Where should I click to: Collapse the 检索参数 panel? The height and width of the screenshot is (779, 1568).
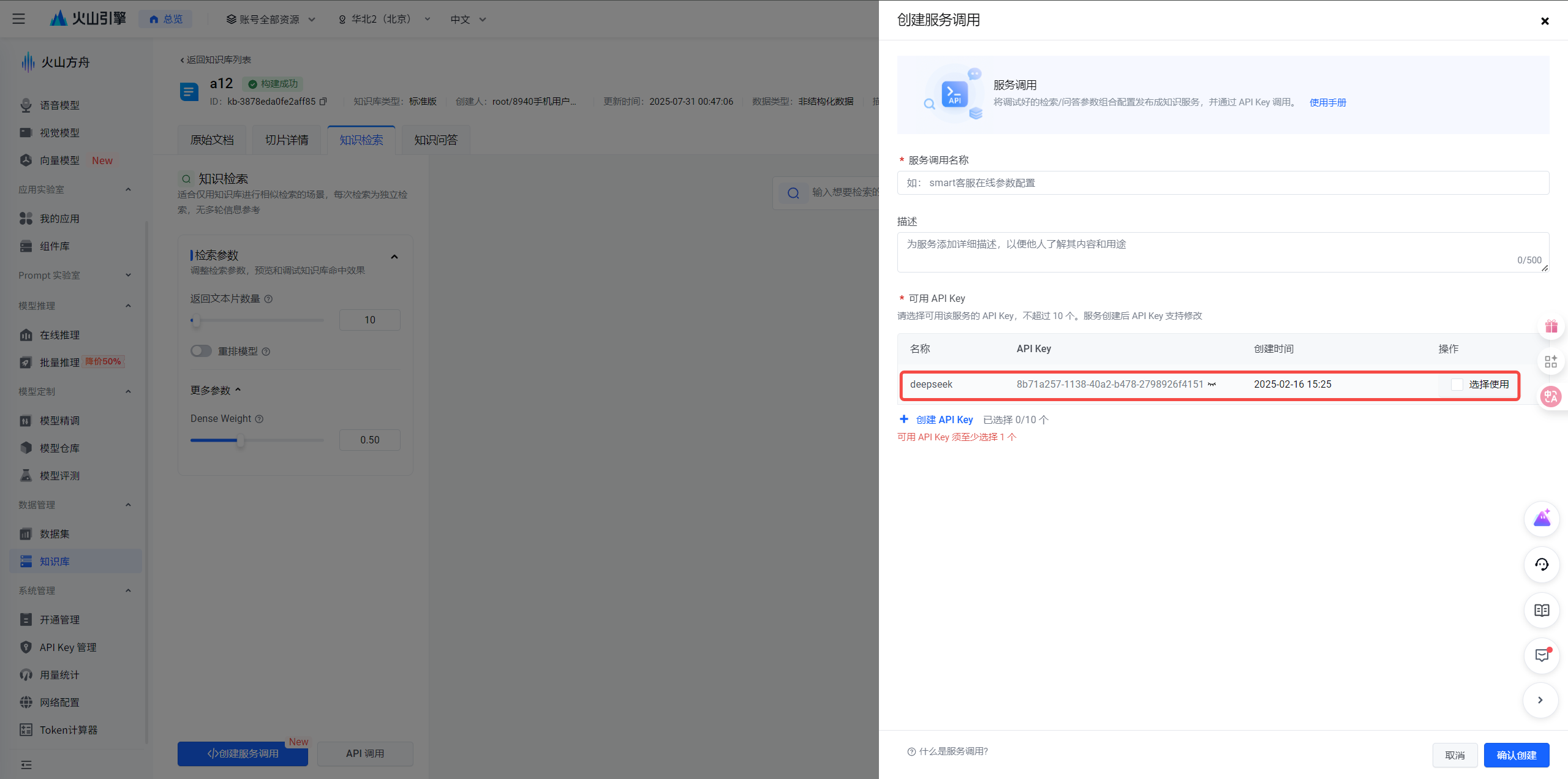pyautogui.click(x=394, y=257)
